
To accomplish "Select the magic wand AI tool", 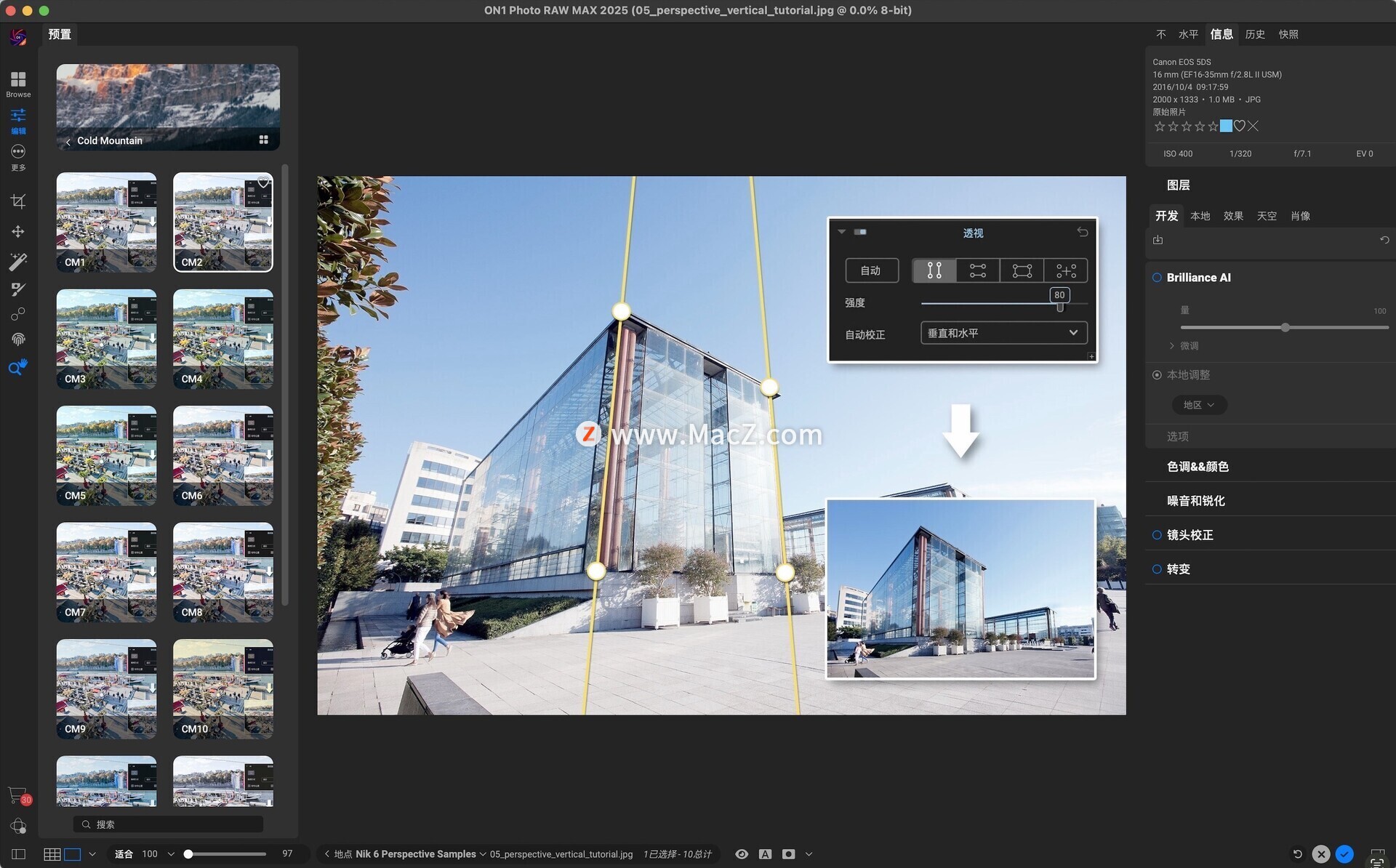I will click(18, 261).
